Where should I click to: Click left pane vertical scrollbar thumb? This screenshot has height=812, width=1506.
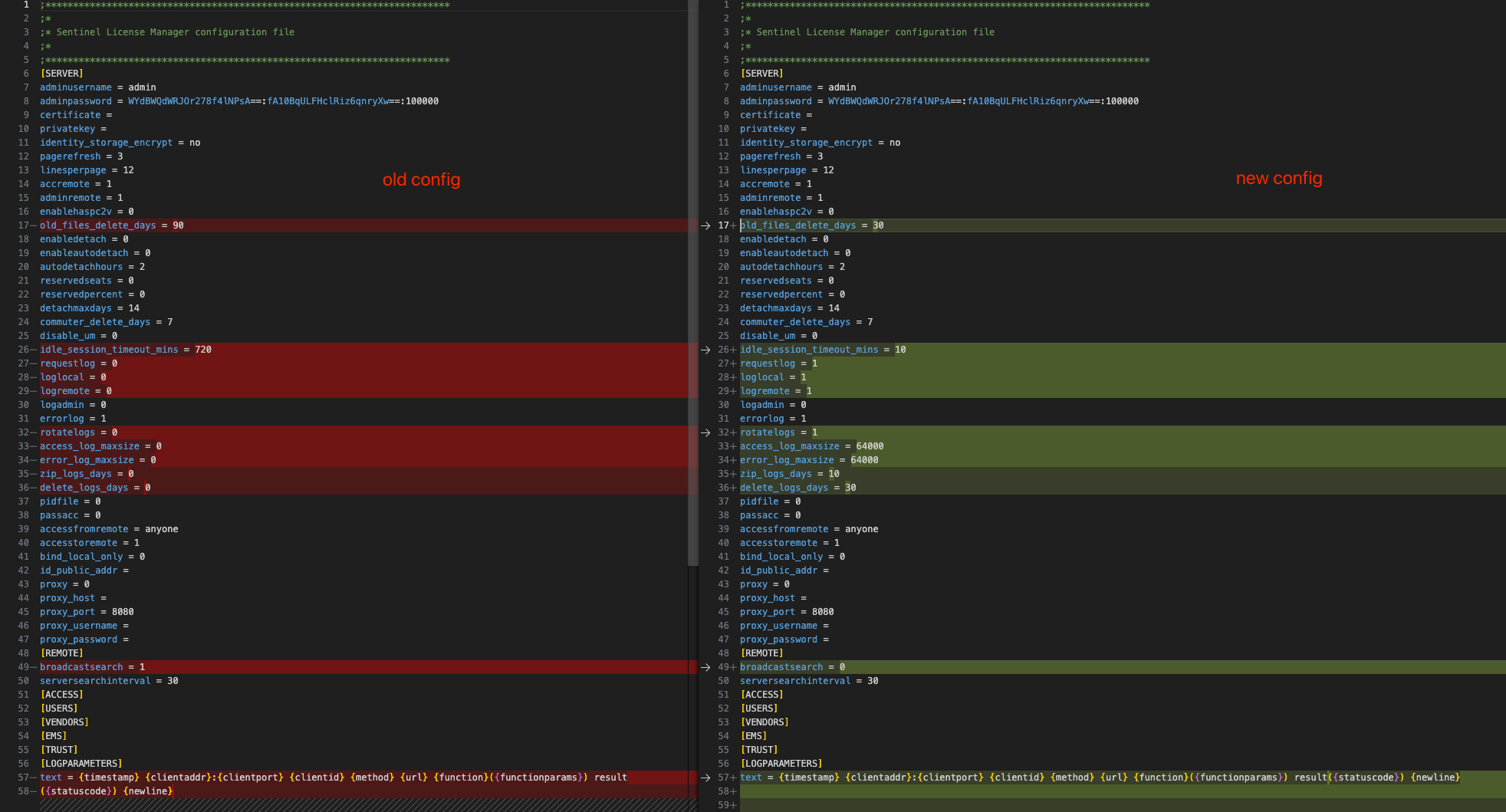[692, 284]
